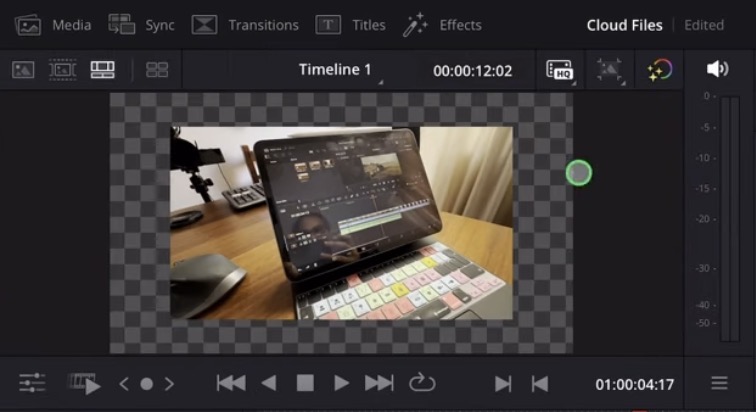Open the safe area overlay dropdown

610,71
